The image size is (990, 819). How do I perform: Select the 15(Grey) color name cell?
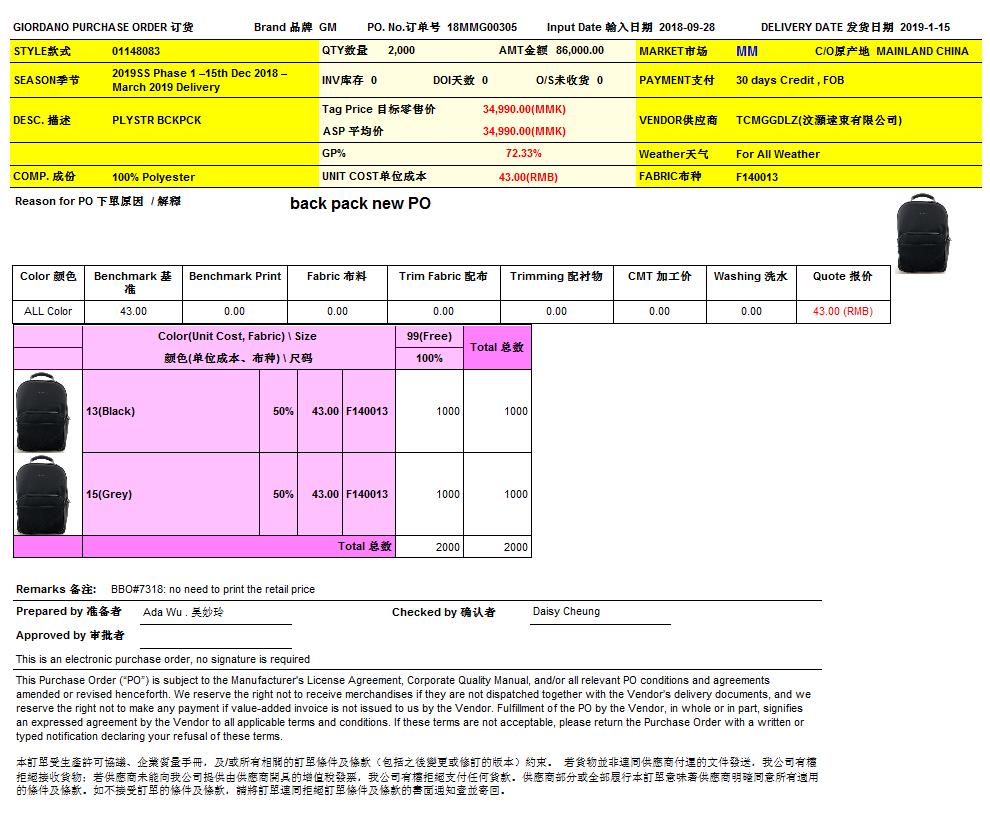108,494
